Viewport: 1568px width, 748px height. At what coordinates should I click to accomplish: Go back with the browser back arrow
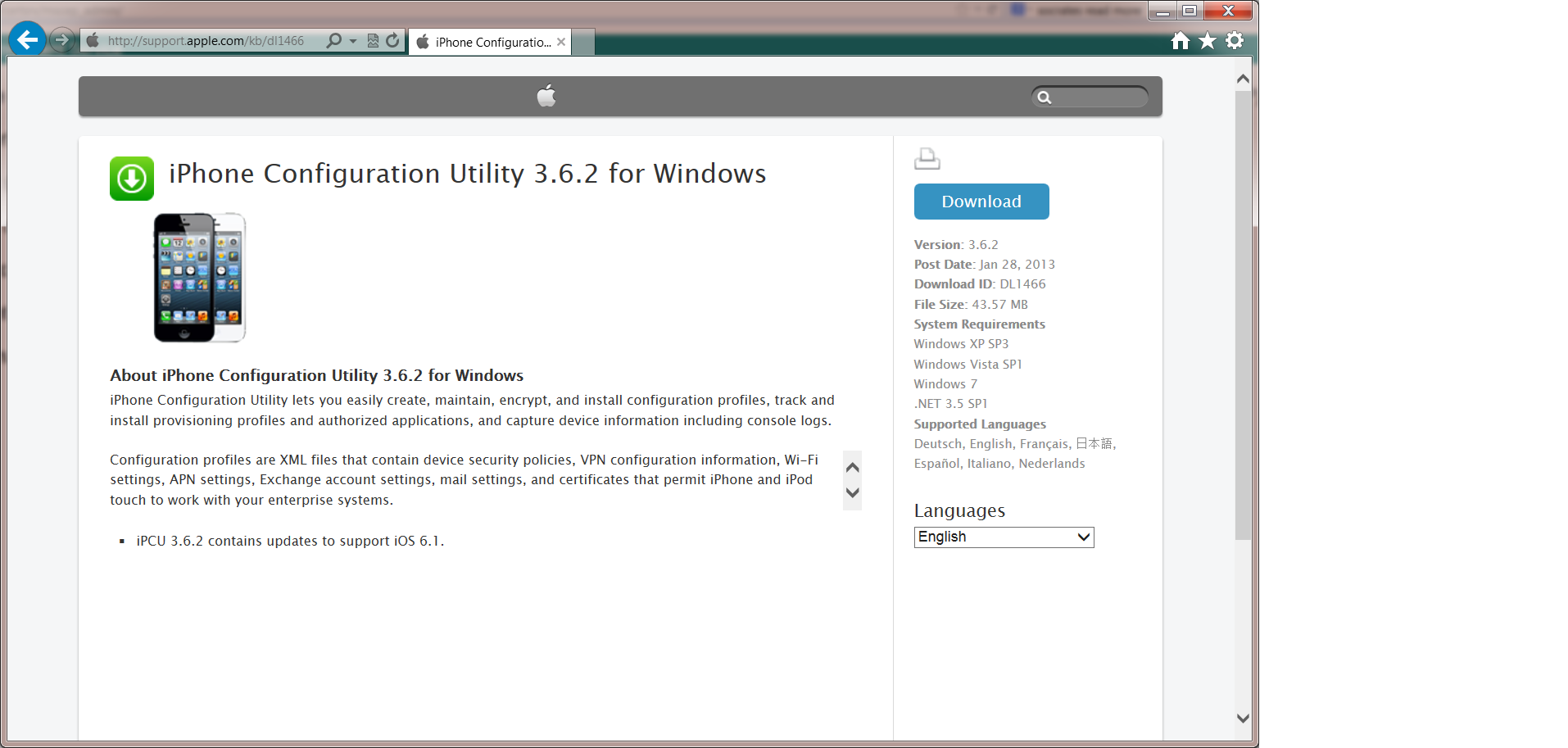coord(27,39)
